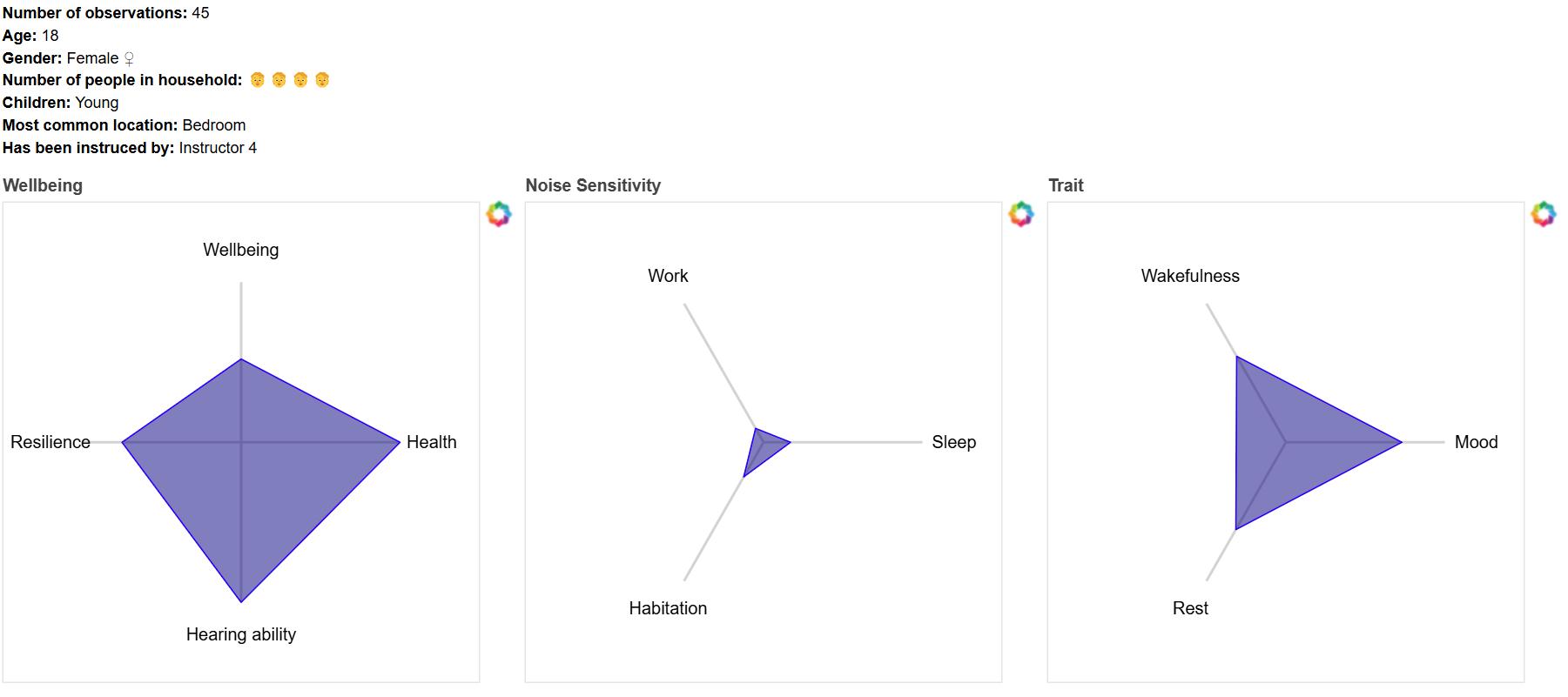Viewport: 1568px width, 697px height.
Task: Select the third household person icon
Action: 300,80
